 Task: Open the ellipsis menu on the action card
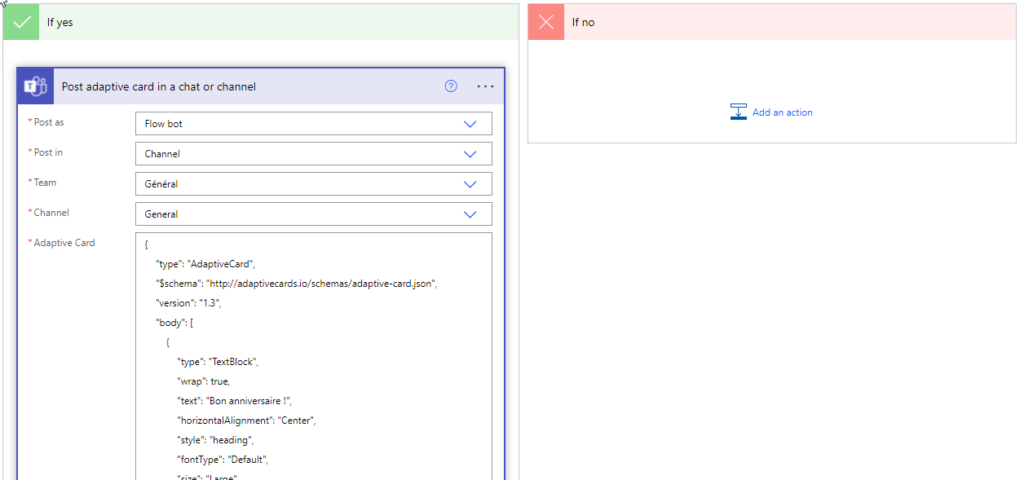(x=486, y=87)
